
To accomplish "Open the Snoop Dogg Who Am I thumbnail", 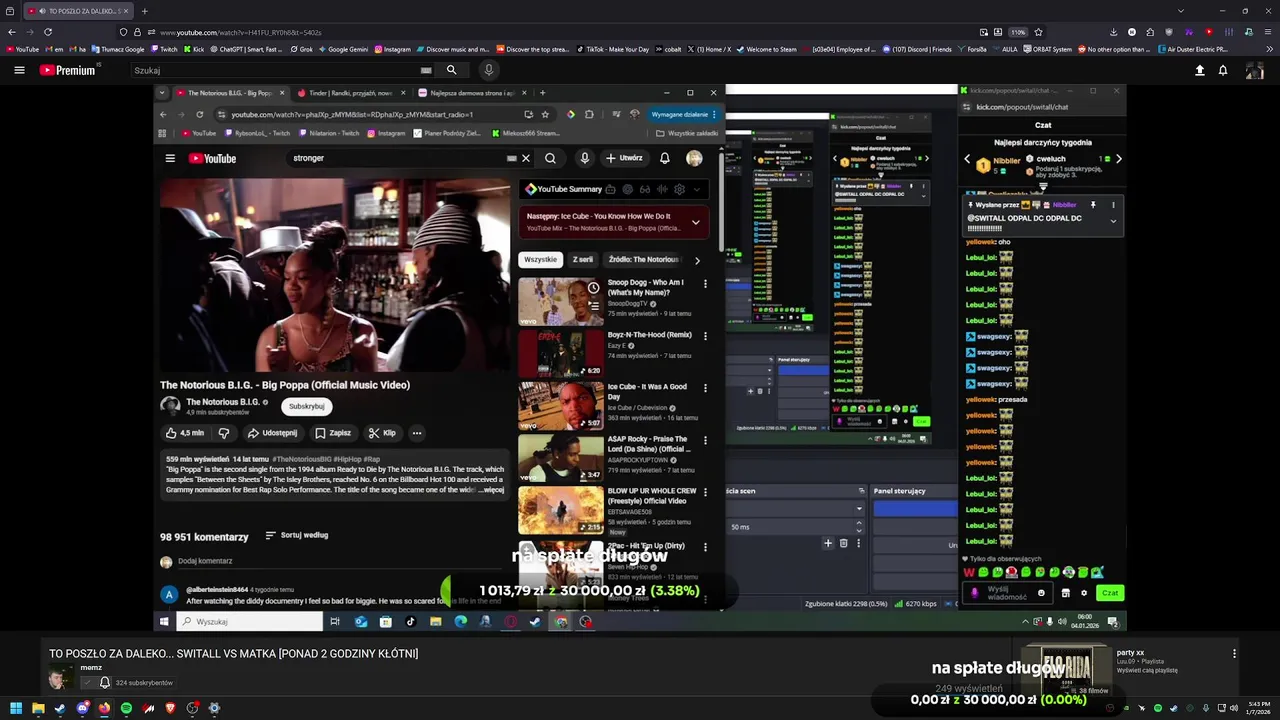I will (561, 301).
